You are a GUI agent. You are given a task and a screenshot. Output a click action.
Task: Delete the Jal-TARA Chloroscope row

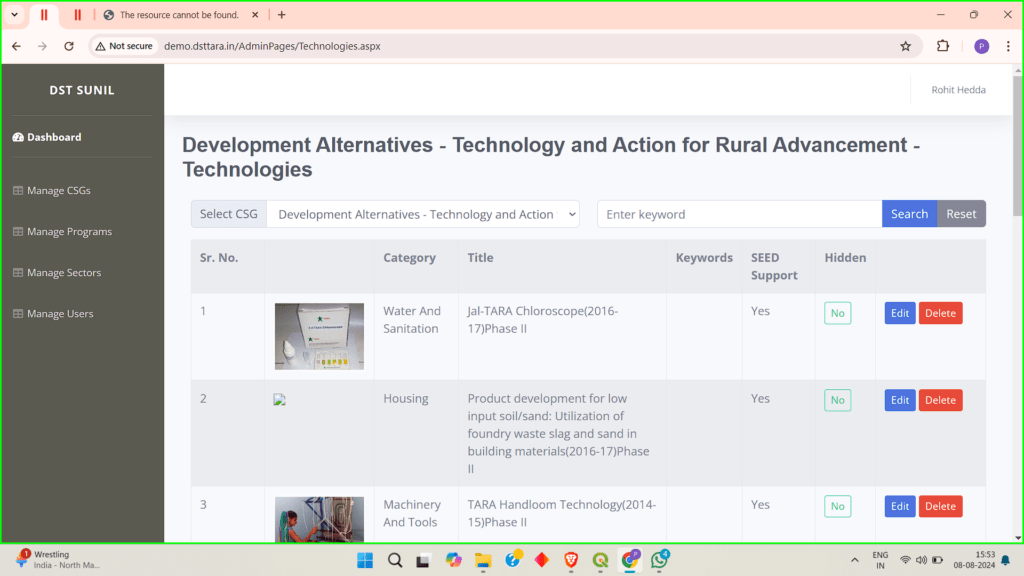point(940,313)
